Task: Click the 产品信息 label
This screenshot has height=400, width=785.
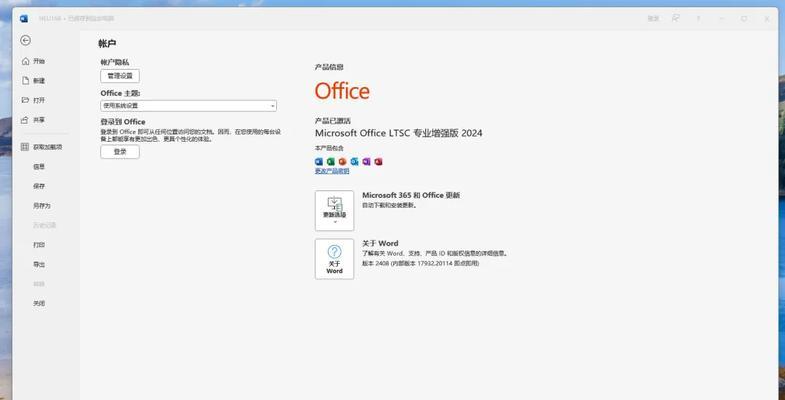Action: (329, 67)
